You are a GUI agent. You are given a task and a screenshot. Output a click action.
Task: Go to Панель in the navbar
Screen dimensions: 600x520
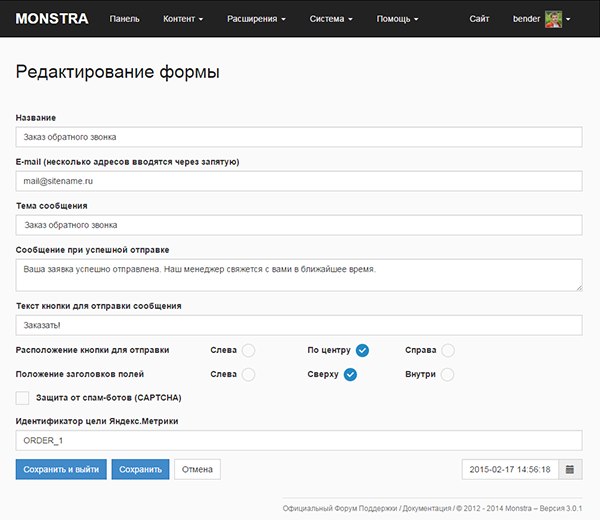(x=124, y=19)
